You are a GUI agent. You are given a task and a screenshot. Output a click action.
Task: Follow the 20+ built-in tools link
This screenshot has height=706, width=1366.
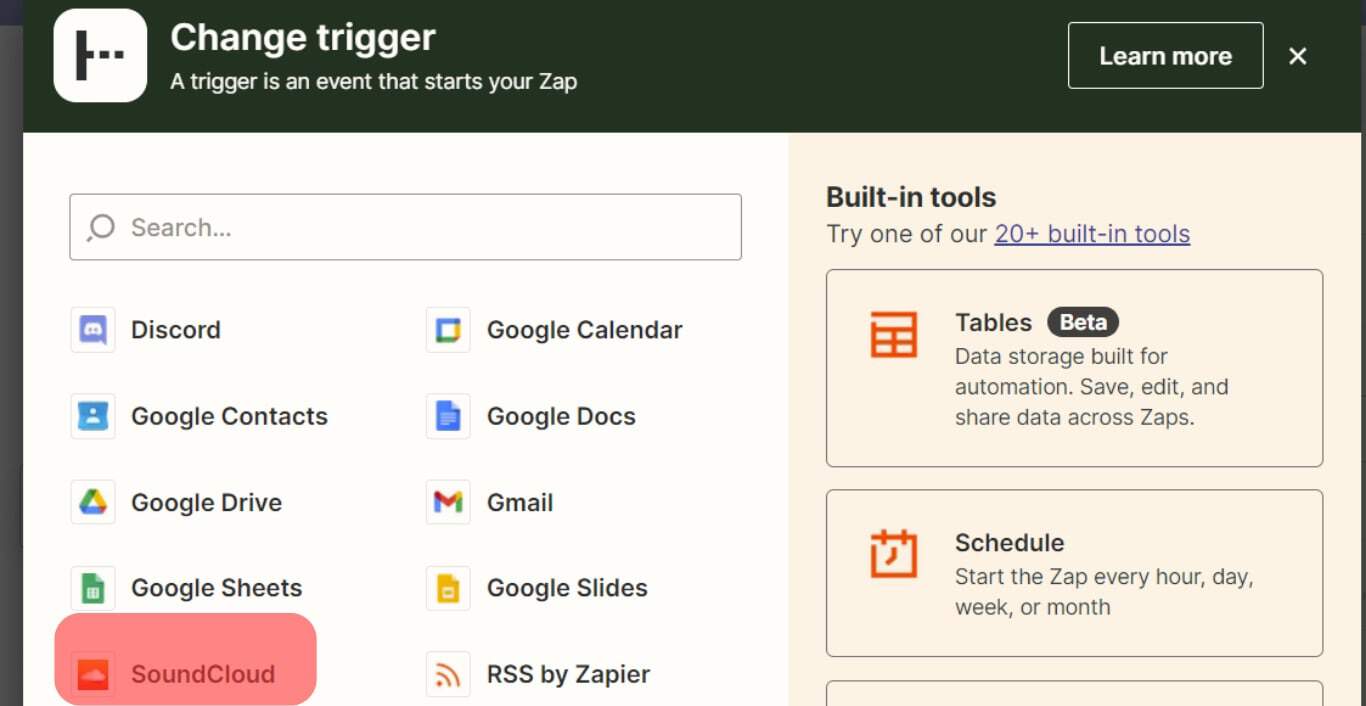[x=1092, y=234]
